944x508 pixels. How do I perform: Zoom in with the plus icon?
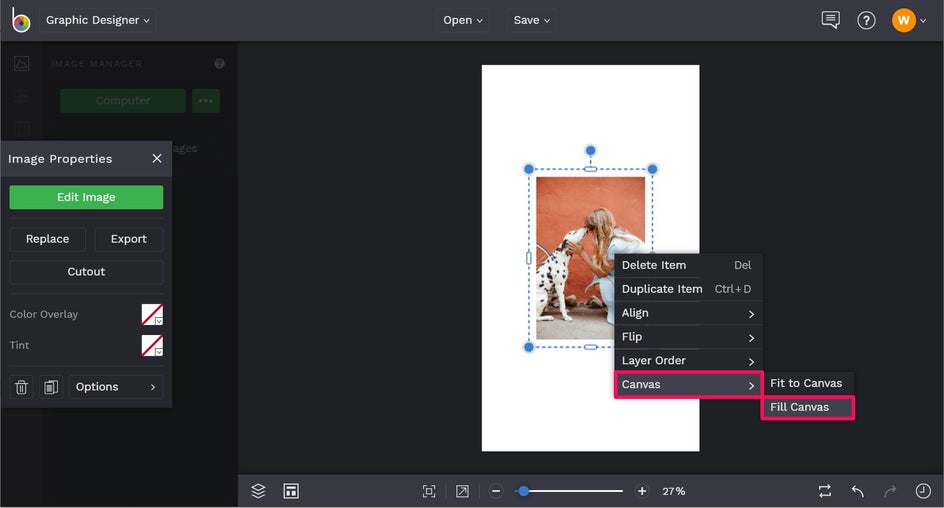pos(642,491)
